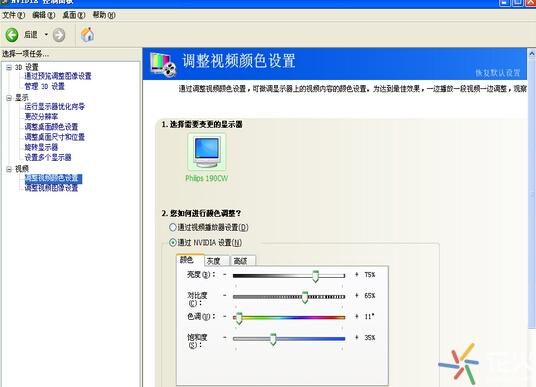536x387 pixels.
Task: Open the 帮助 menu
Action: pos(104,15)
